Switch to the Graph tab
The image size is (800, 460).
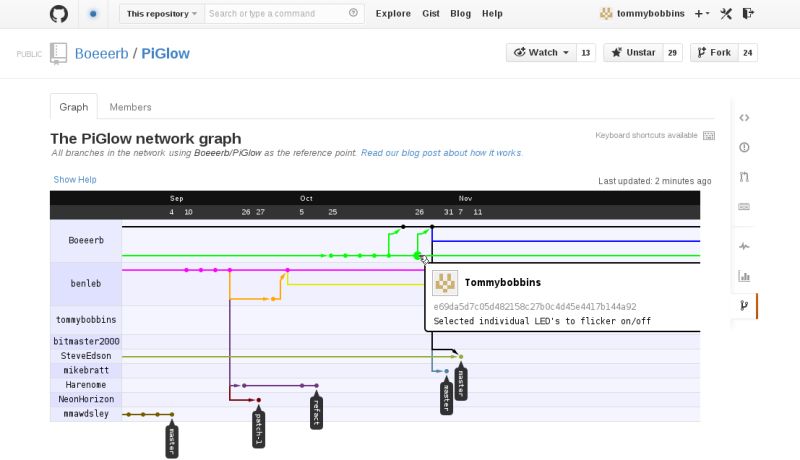[73, 107]
